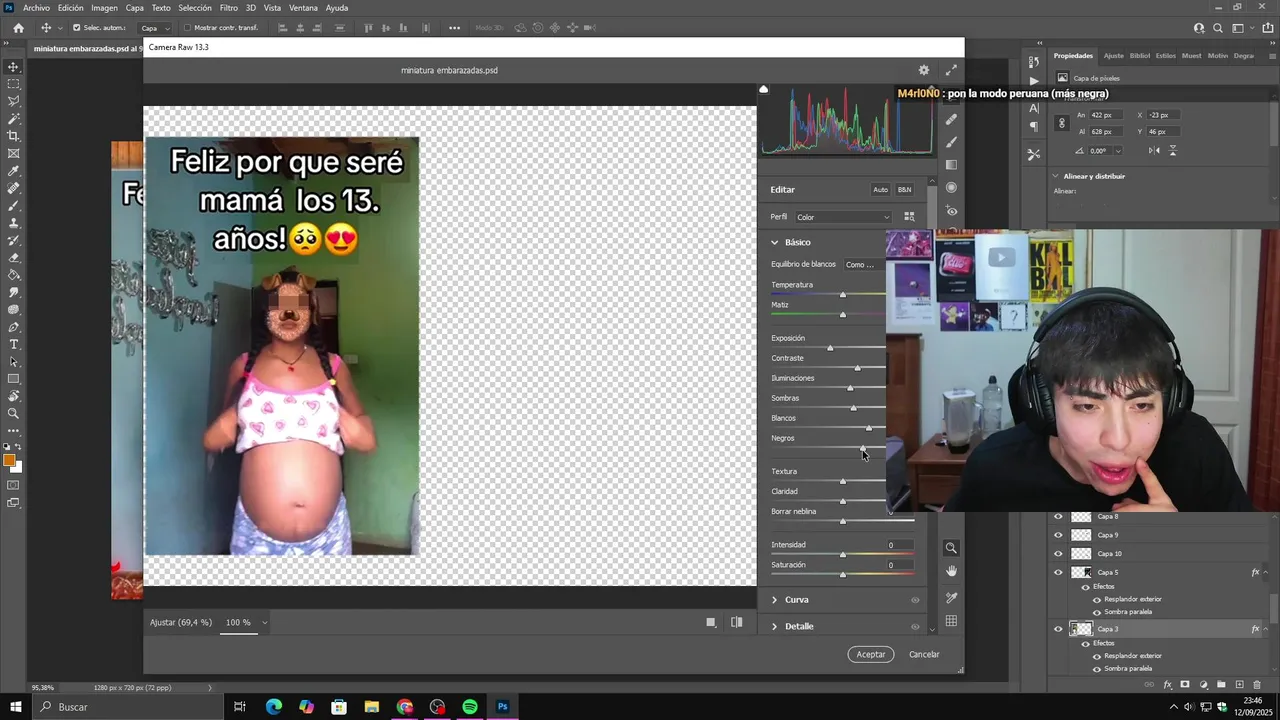Collapse Alinear y distribuir section
Image resolution: width=1280 pixels, height=720 pixels.
tap(1055, 176)
